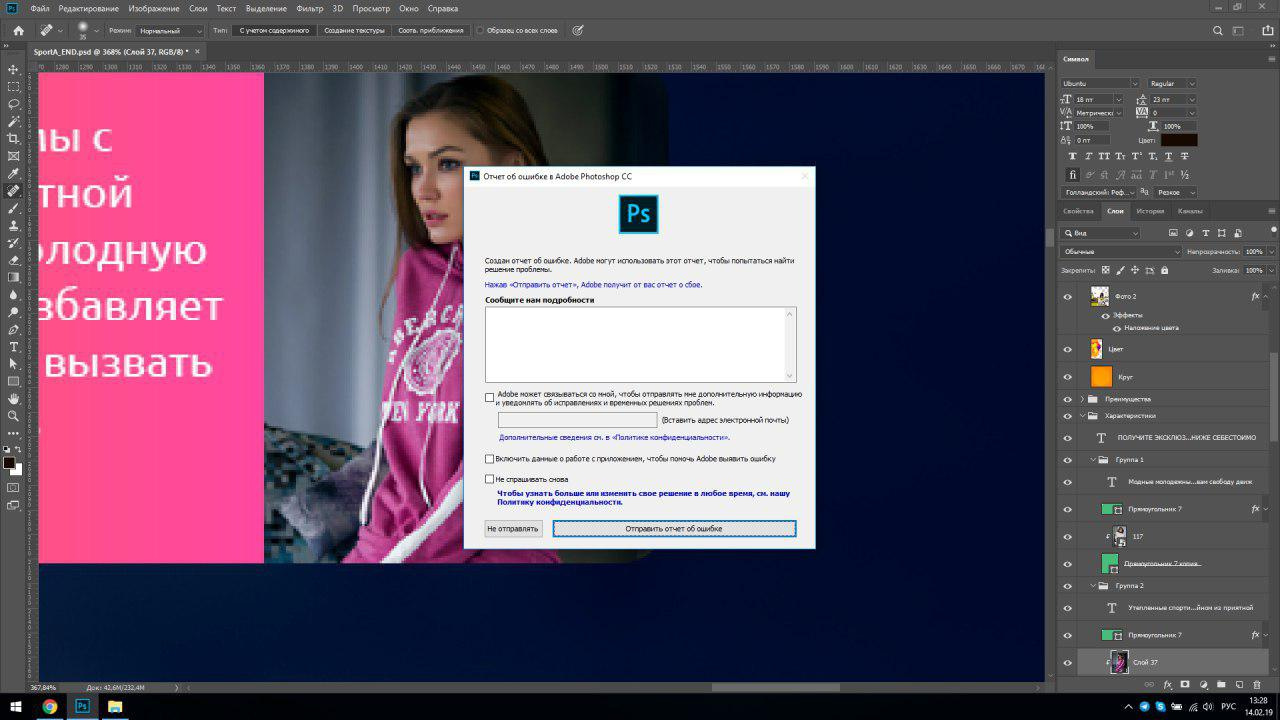Click 'Отправить отчет об ошибке' button

[674, 528]
